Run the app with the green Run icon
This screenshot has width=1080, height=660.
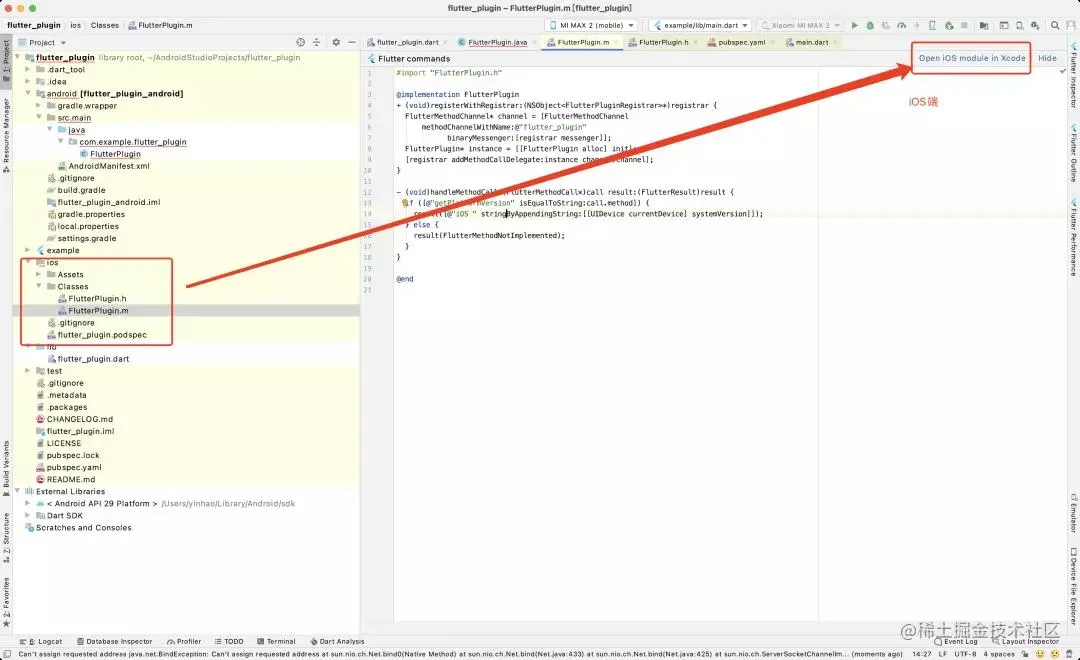(855, 25)
